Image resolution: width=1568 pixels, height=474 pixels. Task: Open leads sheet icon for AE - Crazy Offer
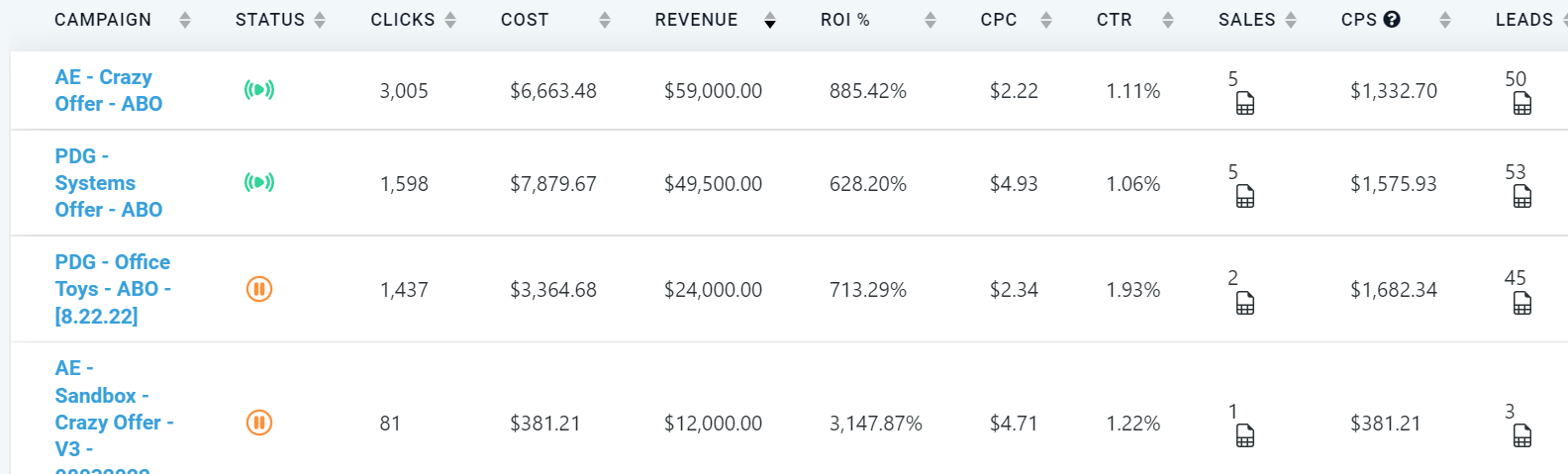(x=1522, y=104)
